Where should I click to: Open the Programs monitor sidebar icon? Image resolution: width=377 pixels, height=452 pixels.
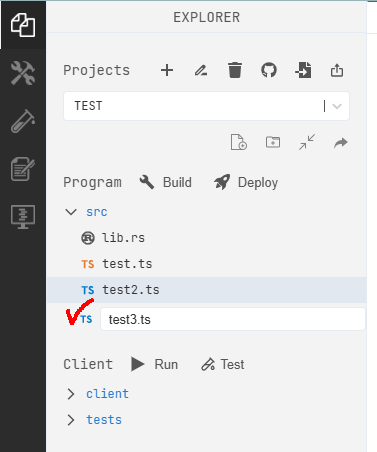(23, 217)
